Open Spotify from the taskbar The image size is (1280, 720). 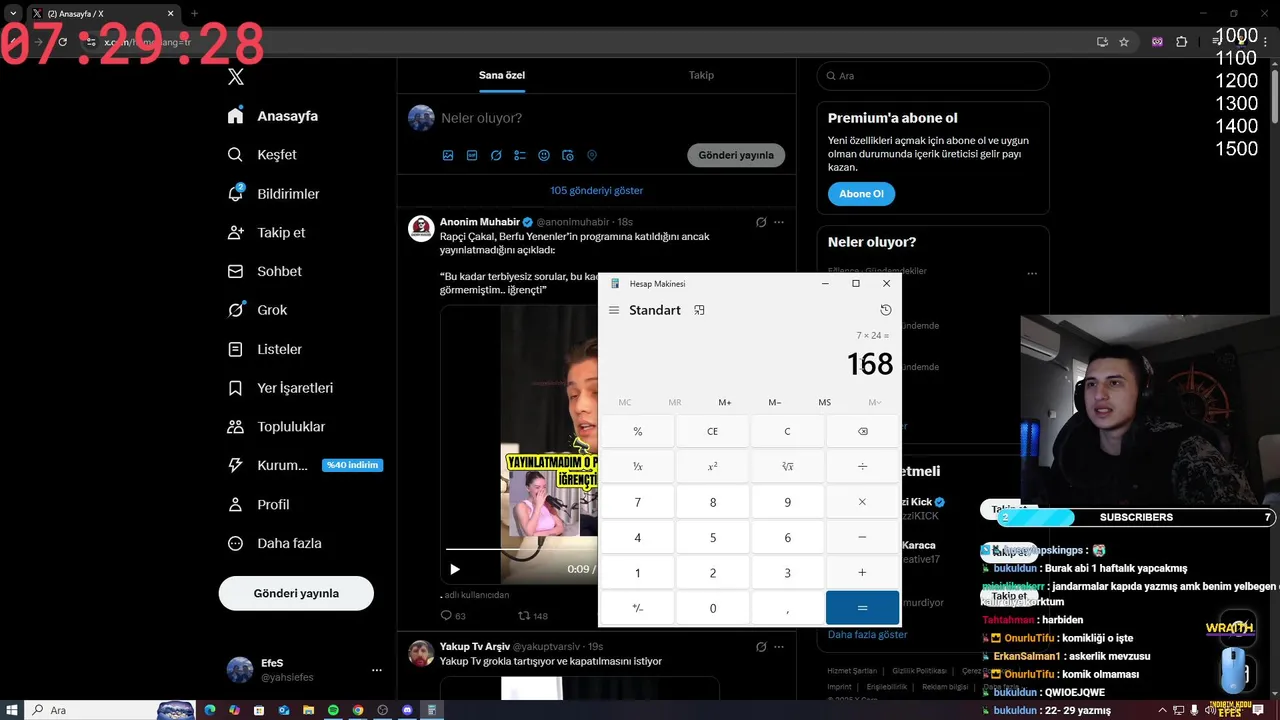[x=333, y=710]
